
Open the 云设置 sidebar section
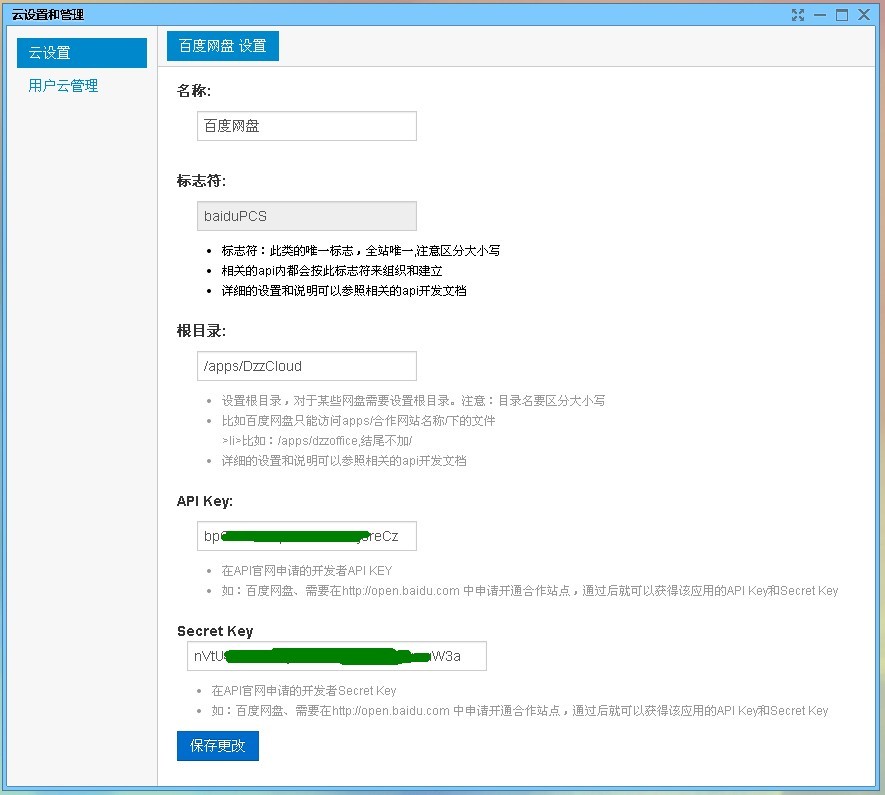[82, 52]
